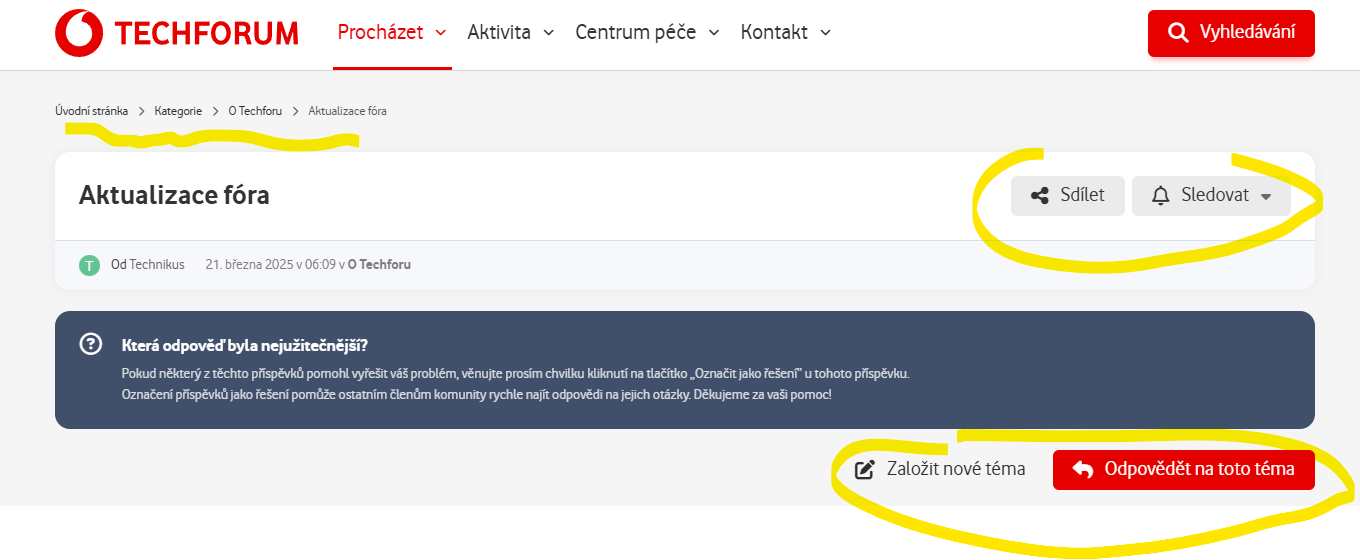This screenshot has height=560, width=1360.
Task: Open O Techforu category link by date
Action: [x=379, y=265]
